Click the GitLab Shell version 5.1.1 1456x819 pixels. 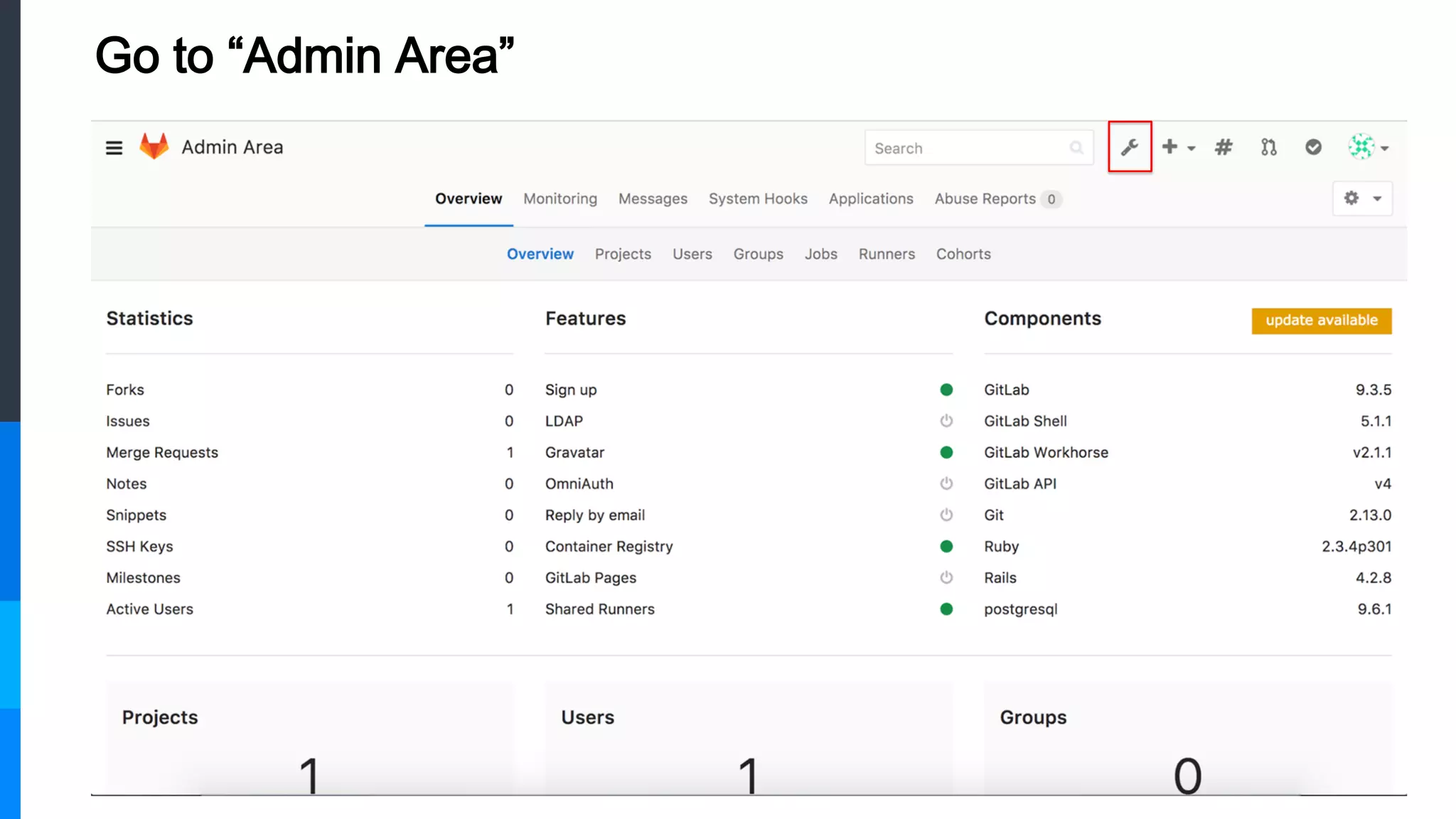point(1376,421)
